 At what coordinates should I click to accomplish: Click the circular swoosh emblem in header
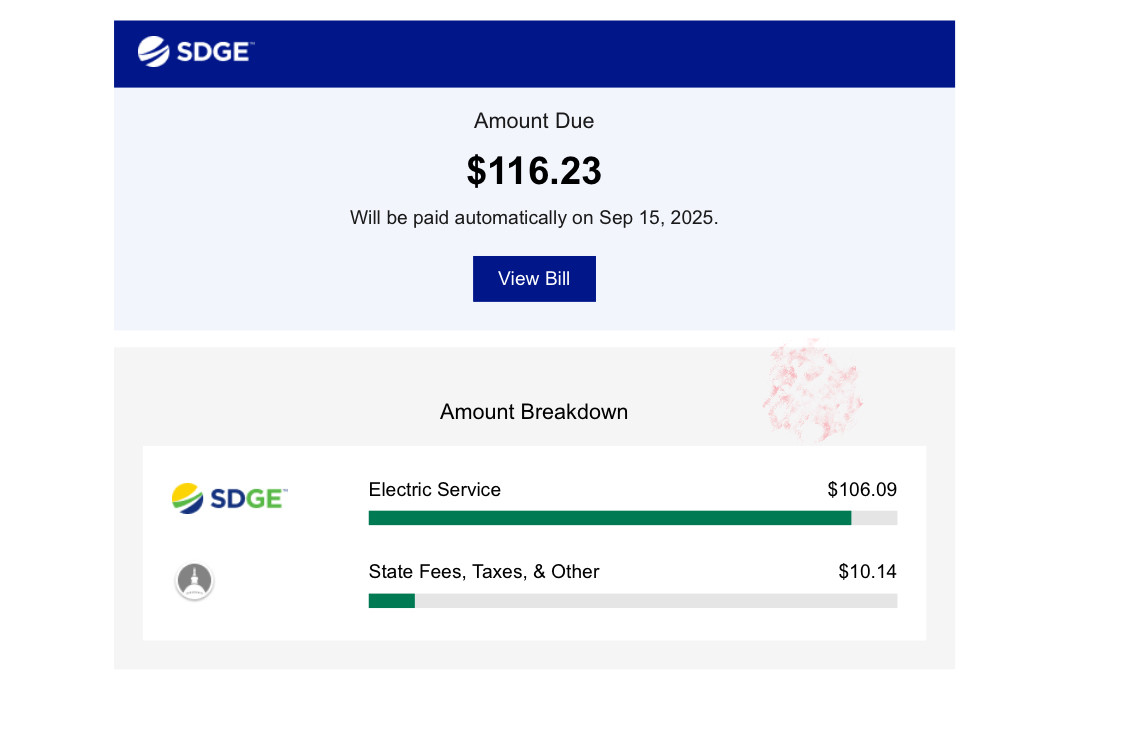click(154, 51)
